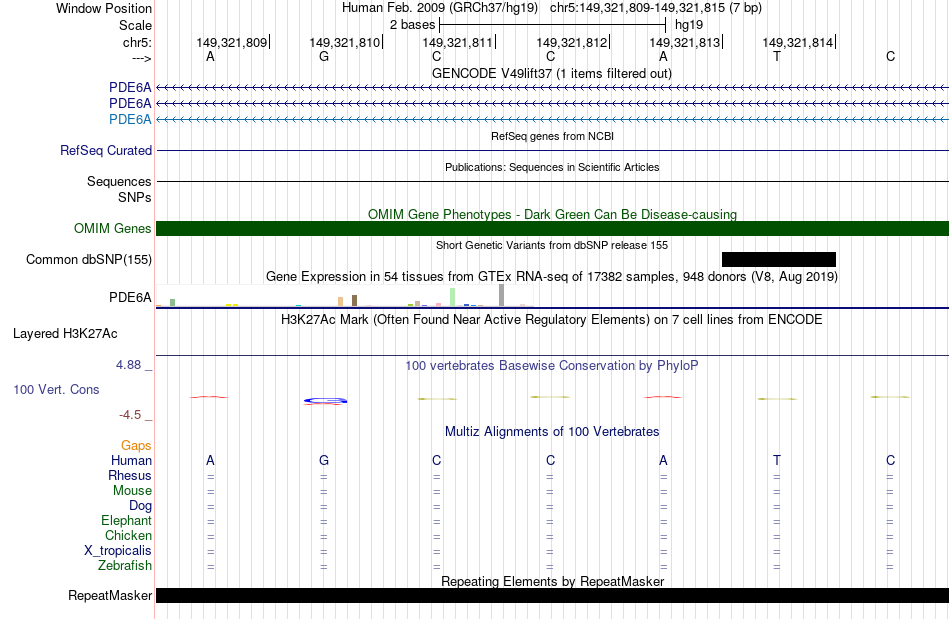950x619 pixels.
Task: Click the -4.5 PhyloP lower scale value
Action: 130,415
